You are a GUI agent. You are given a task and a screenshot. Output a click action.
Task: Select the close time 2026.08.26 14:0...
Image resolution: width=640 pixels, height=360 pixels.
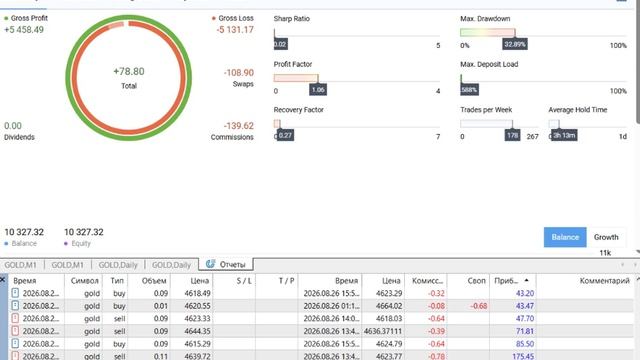coord(331,318)
